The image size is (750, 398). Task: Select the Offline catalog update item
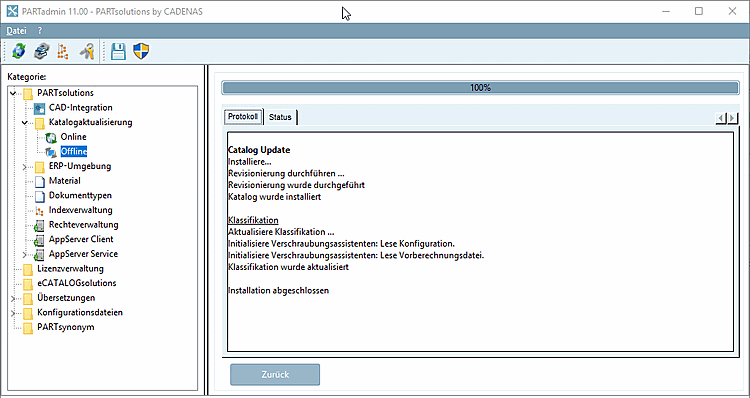pos(74,152)
